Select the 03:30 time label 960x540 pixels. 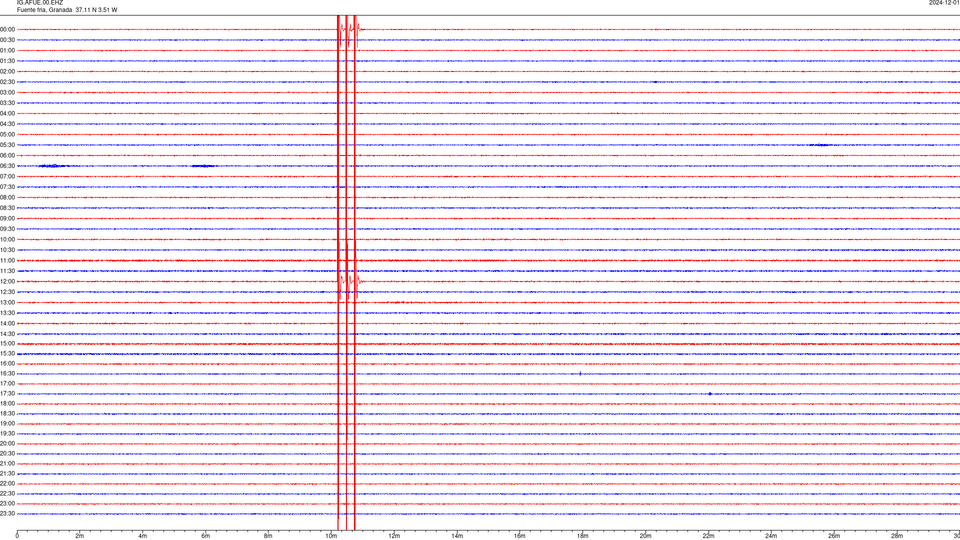[x=7, y=103]
